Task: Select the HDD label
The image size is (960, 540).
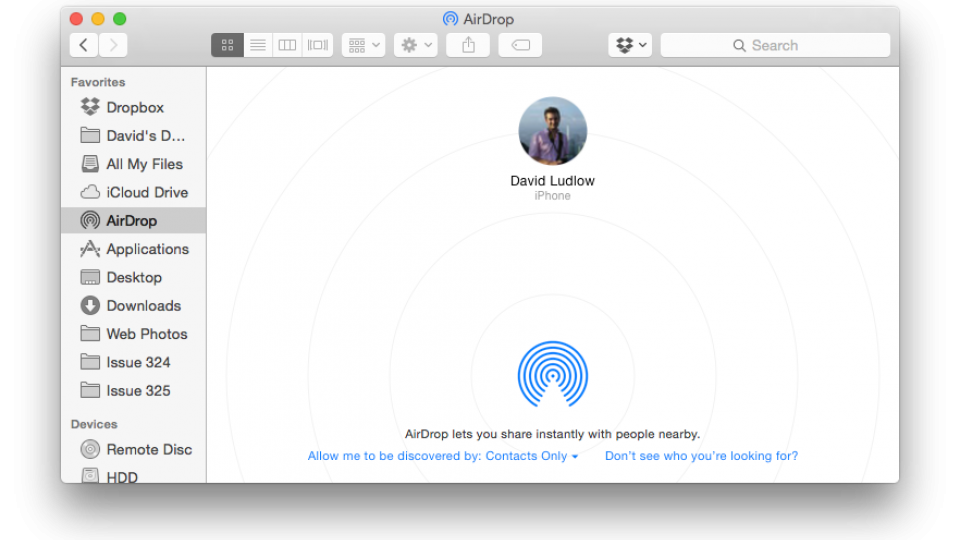Action: pos(122,477)
